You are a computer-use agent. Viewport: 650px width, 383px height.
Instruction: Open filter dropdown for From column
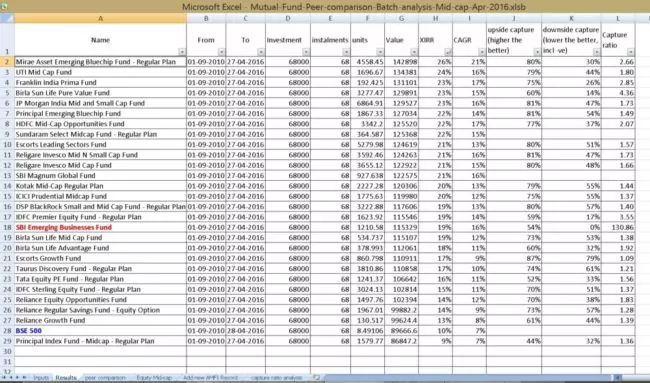[x=221, y=52]
